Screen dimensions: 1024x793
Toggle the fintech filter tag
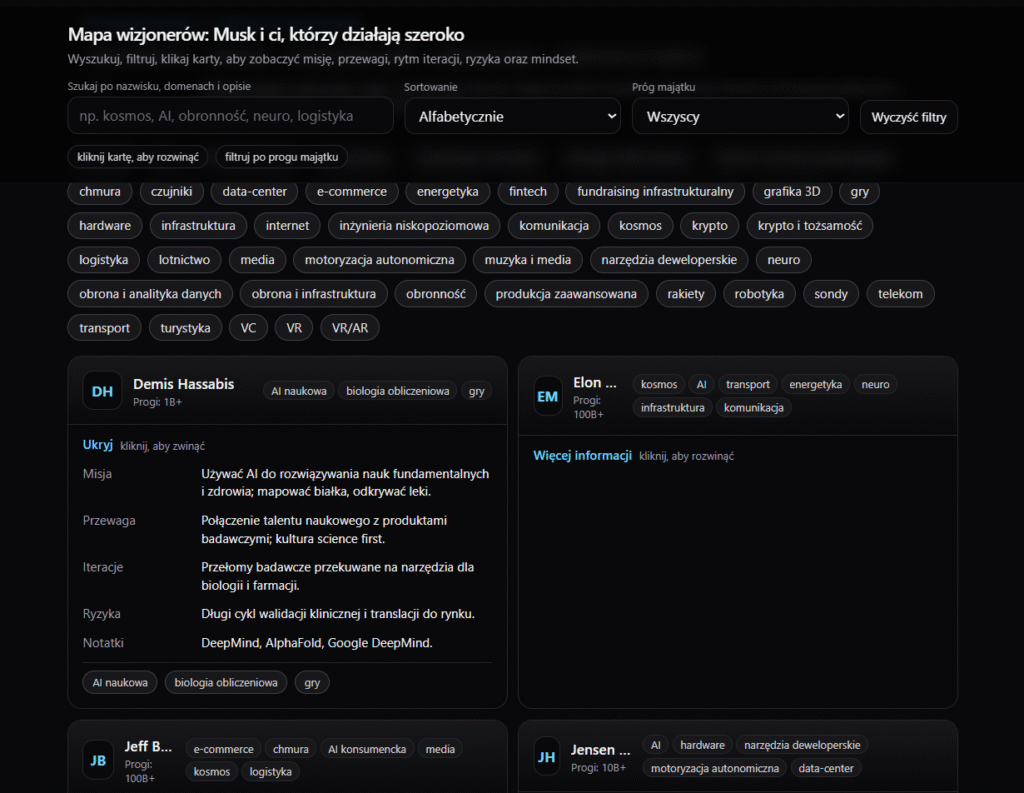coord(528,191)
